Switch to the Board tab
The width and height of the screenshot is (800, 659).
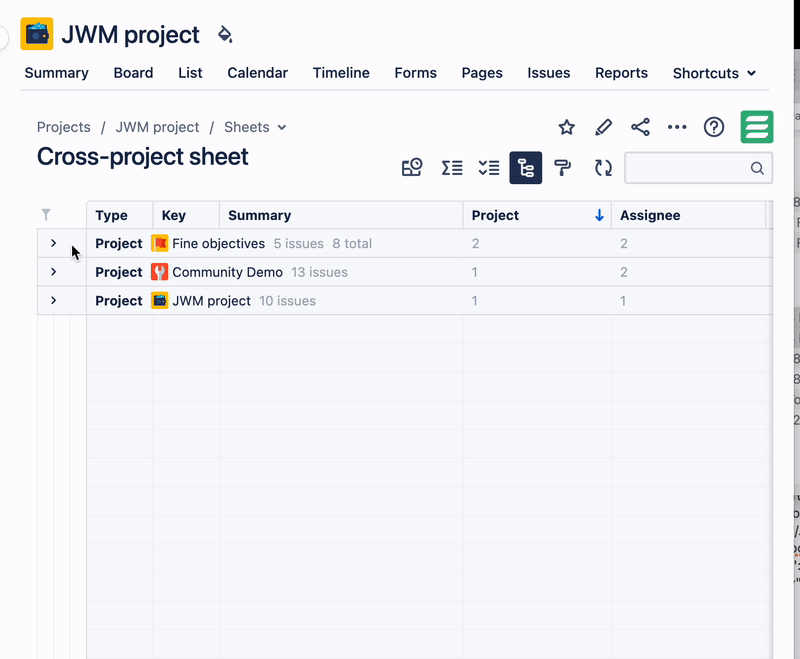click(133, 73)
